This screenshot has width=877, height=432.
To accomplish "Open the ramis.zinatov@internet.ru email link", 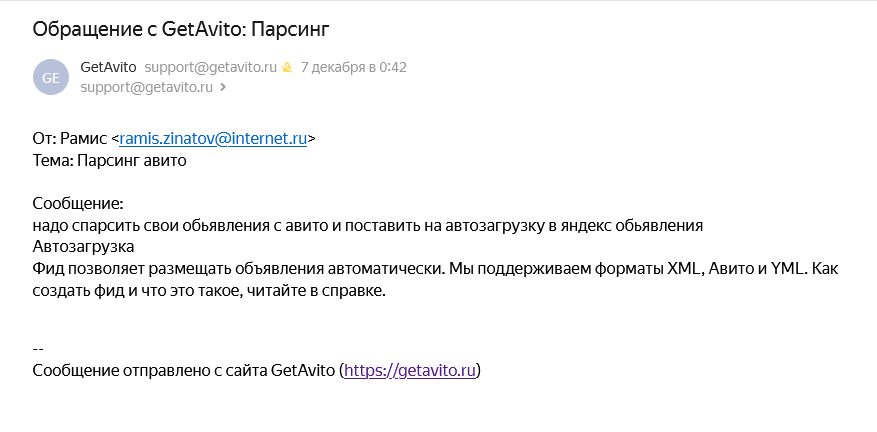I will click(x=212, y=139).
